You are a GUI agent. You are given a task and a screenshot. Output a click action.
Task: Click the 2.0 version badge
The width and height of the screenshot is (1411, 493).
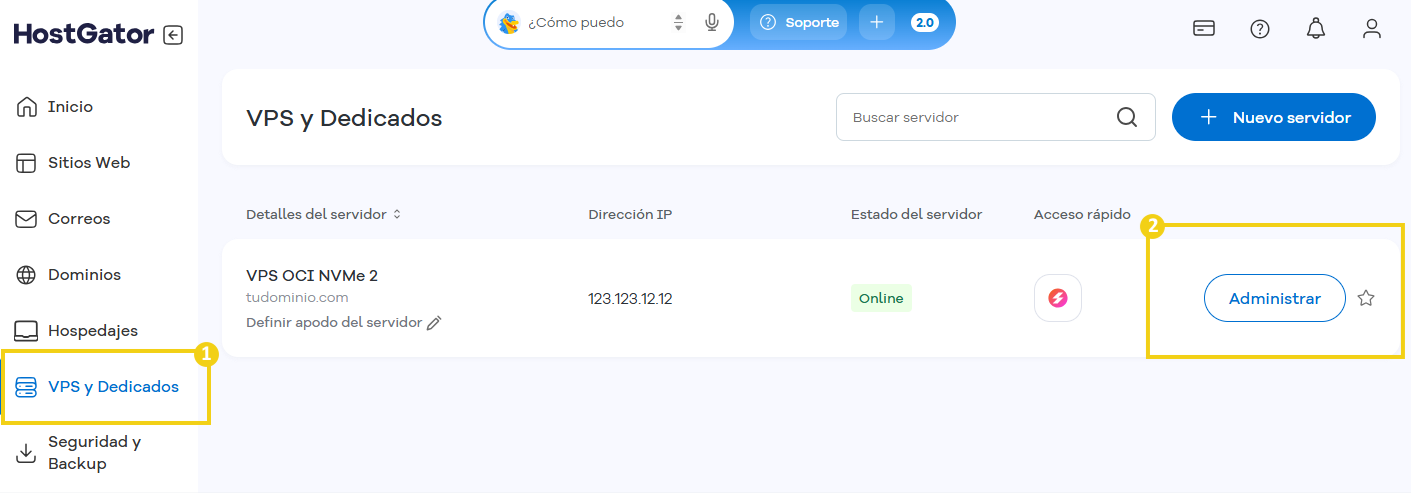(x=925, y=22)
